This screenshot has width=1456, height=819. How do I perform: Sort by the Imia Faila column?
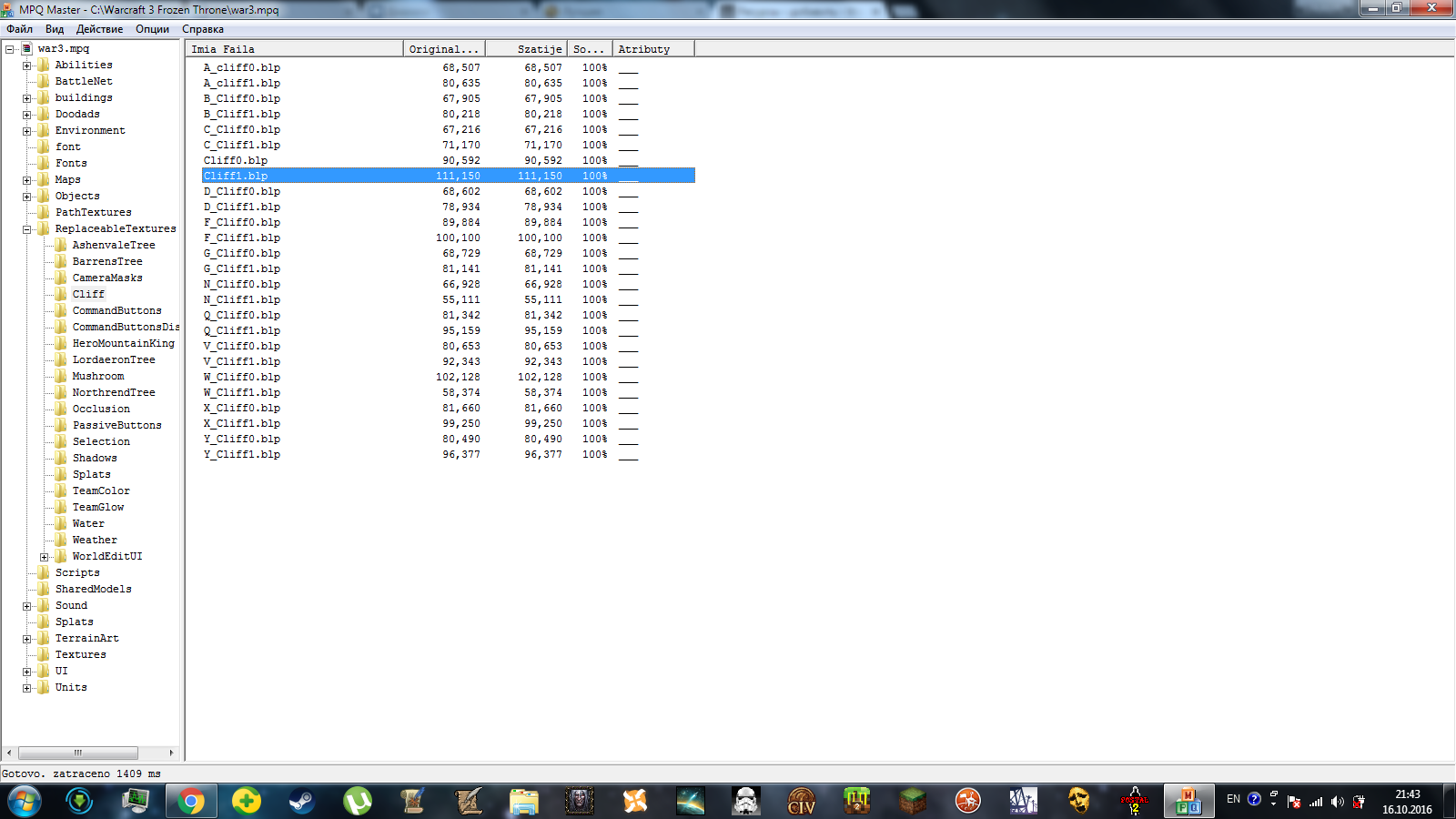coord(295,49)
